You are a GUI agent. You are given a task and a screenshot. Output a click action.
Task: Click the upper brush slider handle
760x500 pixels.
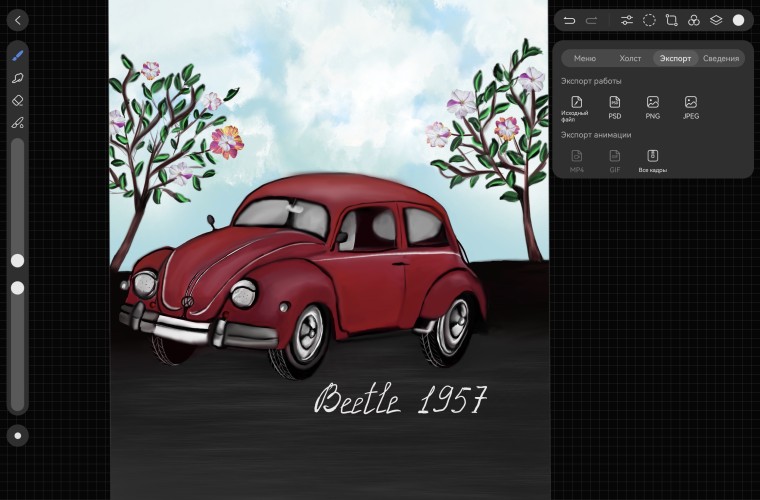[17, 260]
